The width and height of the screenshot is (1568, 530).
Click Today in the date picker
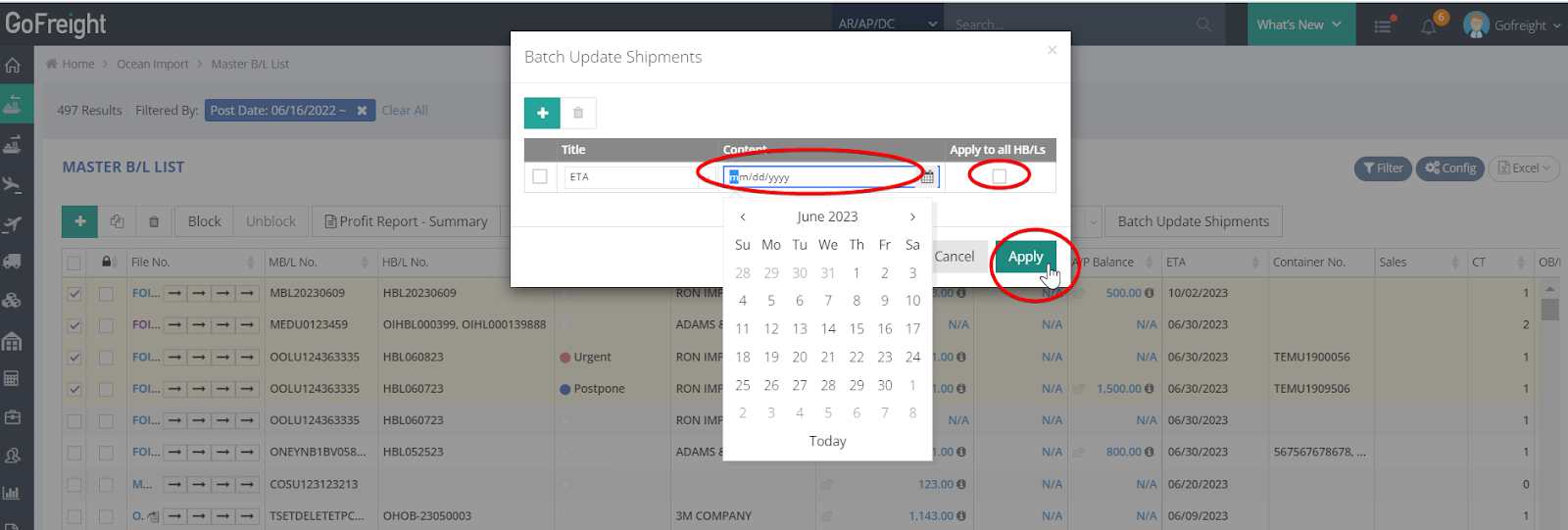pos(827,441)
